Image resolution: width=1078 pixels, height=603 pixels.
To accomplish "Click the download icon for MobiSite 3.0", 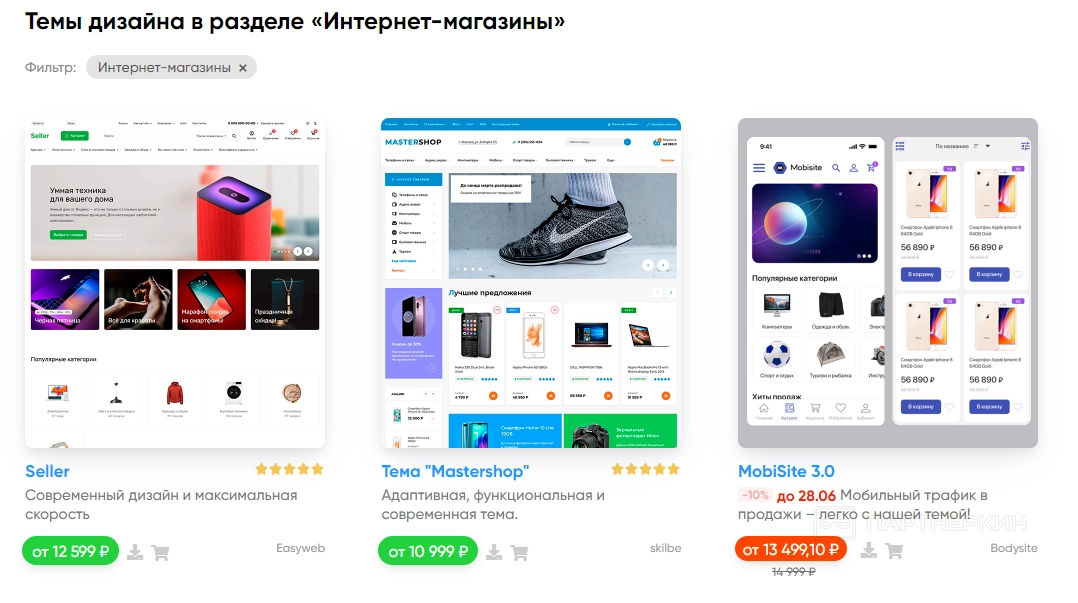I will coord(869,550).
